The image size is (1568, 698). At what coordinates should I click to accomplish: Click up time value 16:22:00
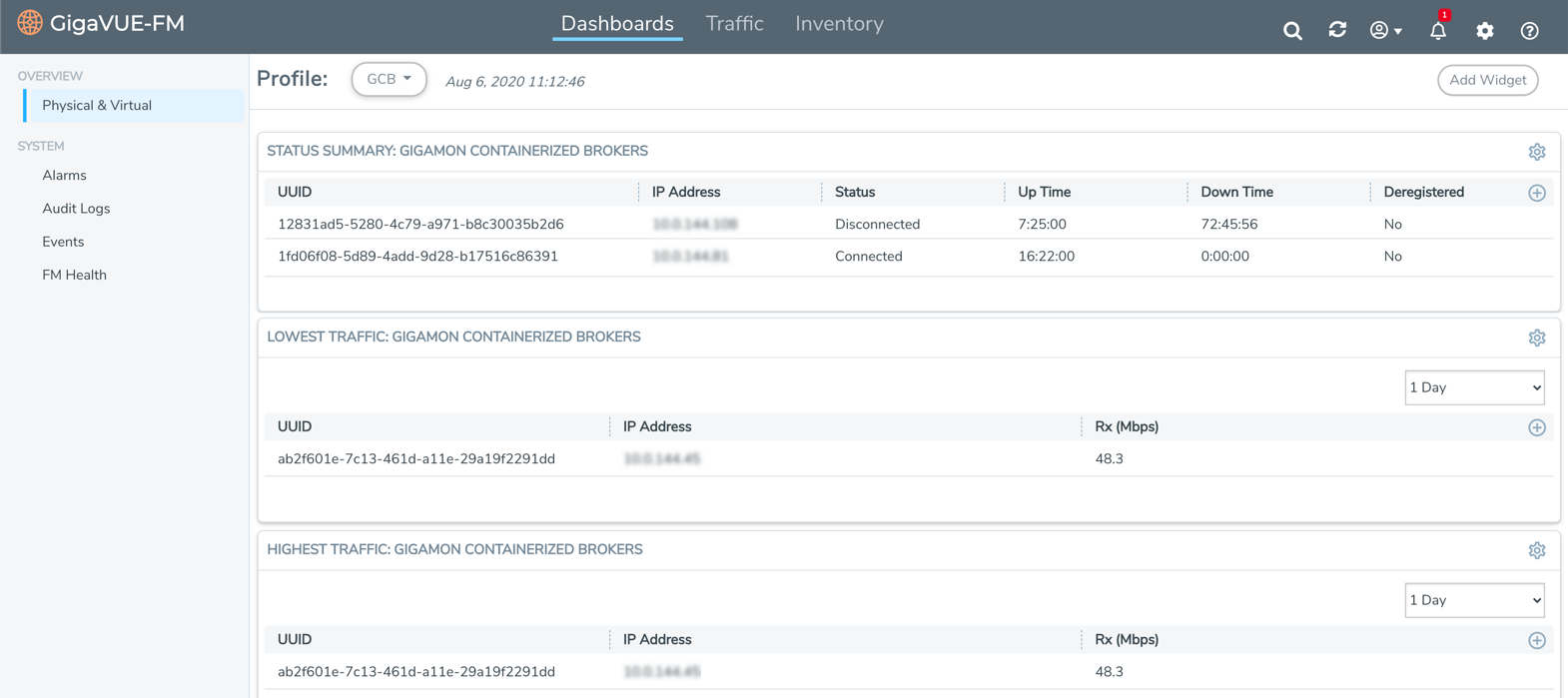pos(1046,256)
